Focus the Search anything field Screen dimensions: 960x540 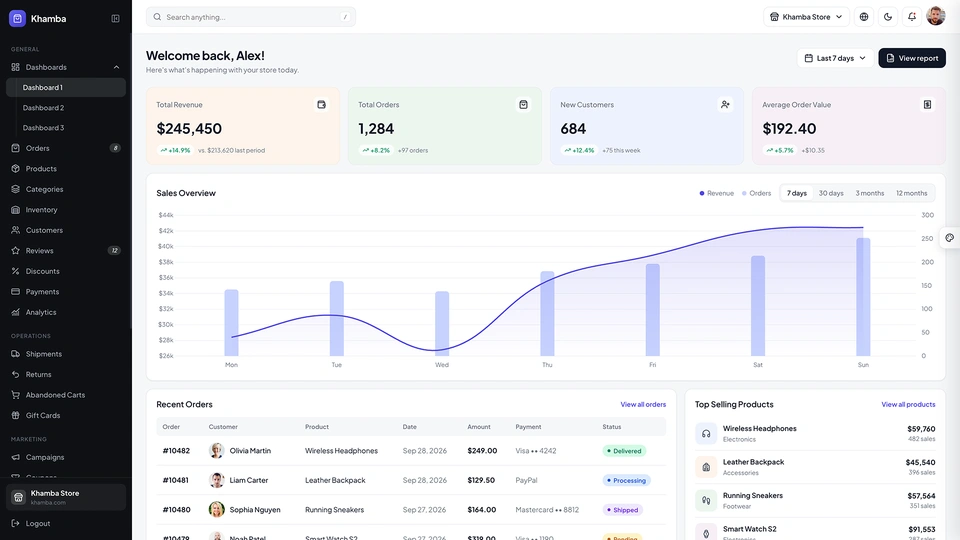coord(250,17)
